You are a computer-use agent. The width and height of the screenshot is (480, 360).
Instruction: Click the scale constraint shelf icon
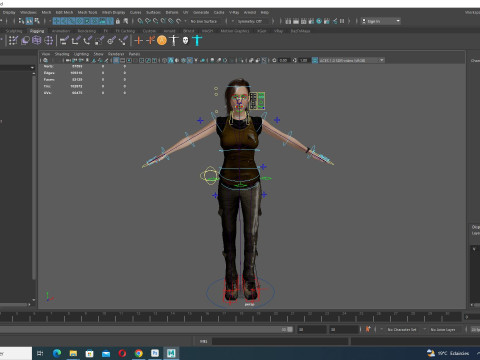pos(99,41)
